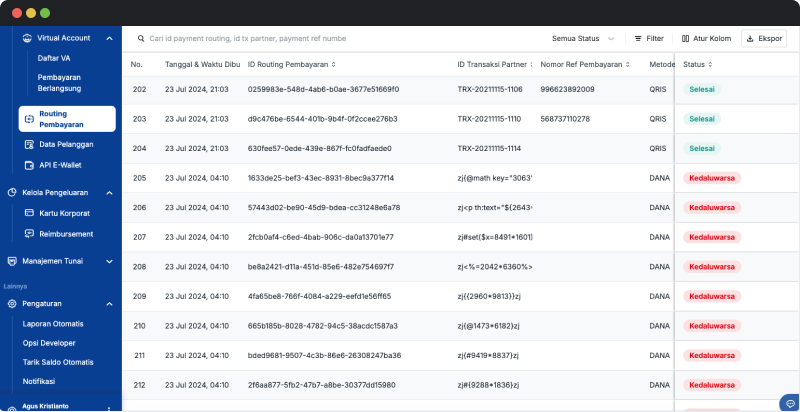
Task: Open Data Pelanggan menu item
Action: click(x=66, y=145)
